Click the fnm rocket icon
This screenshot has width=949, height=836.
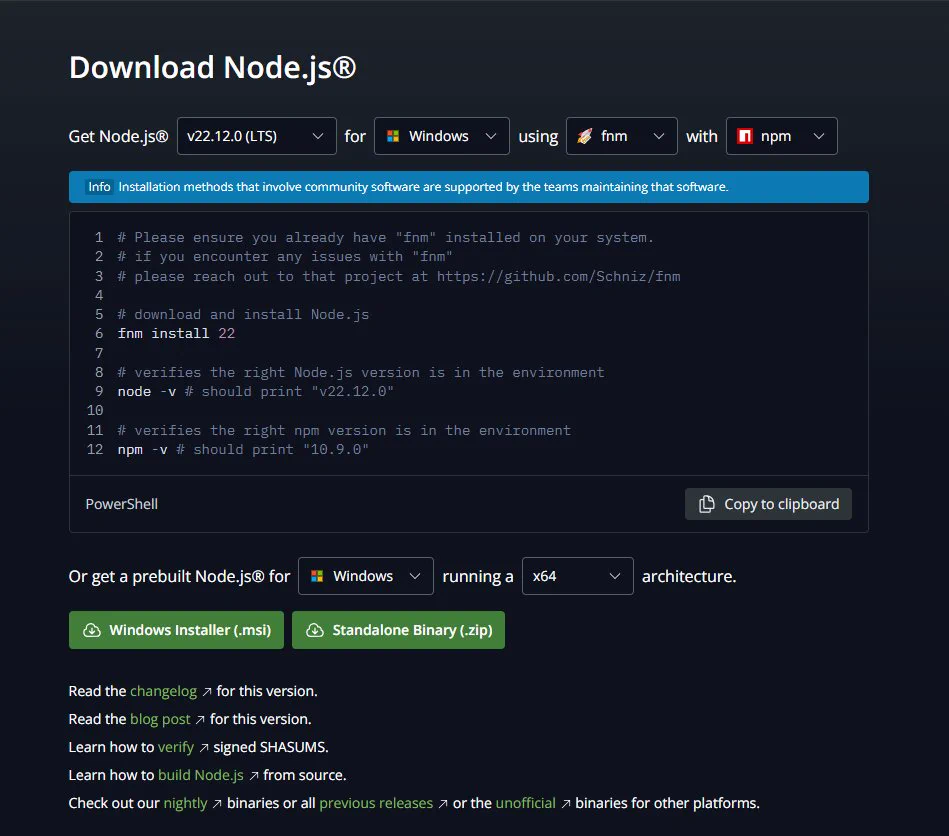pos(585,136)
